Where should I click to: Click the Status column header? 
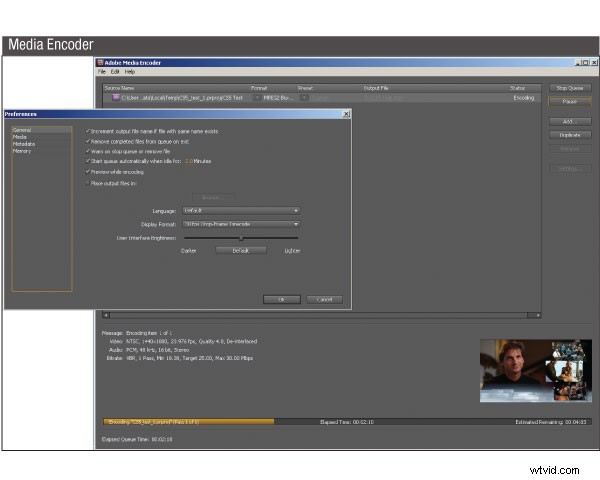click(x=517, y=88)
